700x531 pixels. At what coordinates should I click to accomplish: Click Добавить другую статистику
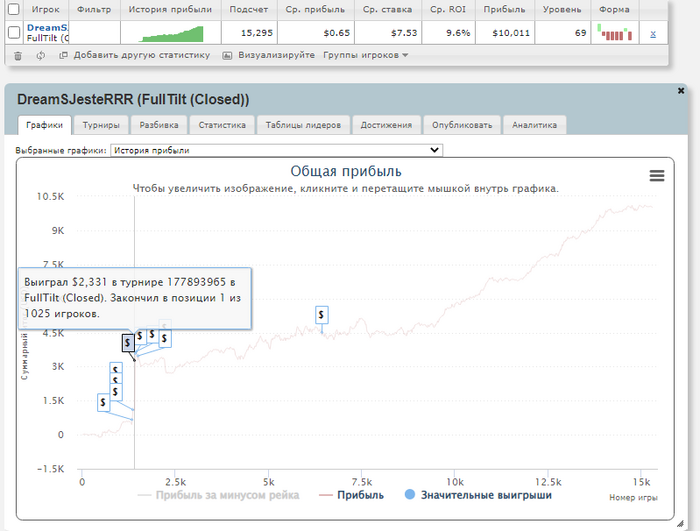pos(134,55)
